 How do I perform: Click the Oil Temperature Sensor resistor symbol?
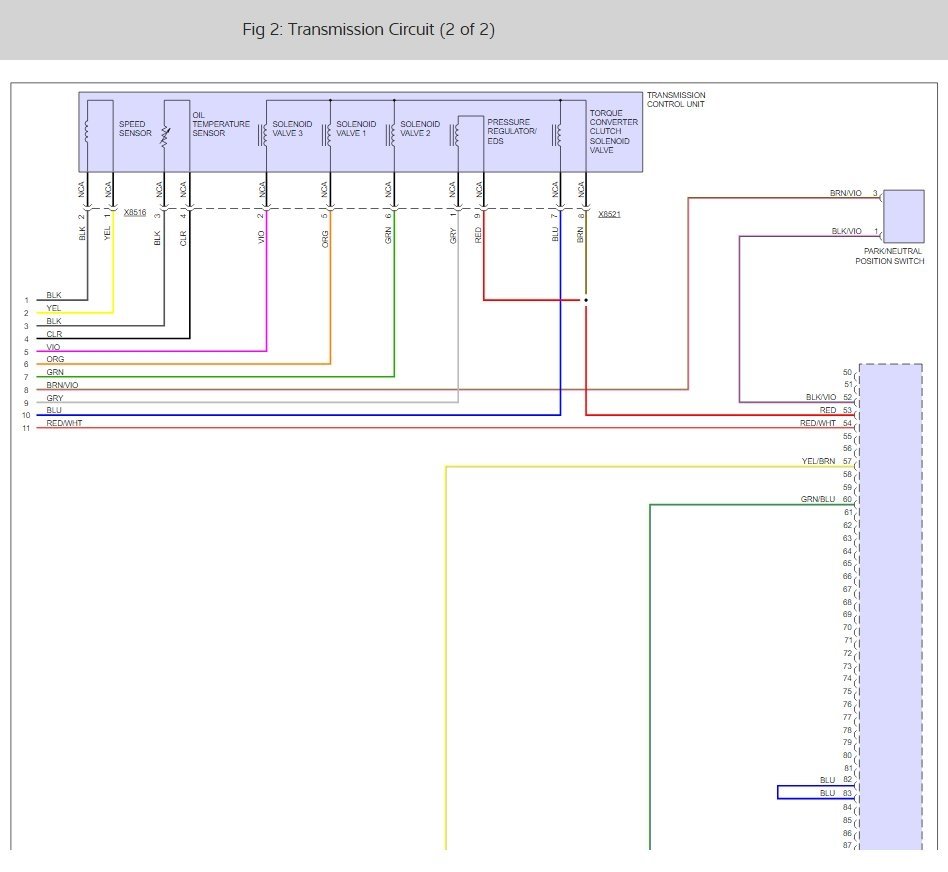pos(164,135)
